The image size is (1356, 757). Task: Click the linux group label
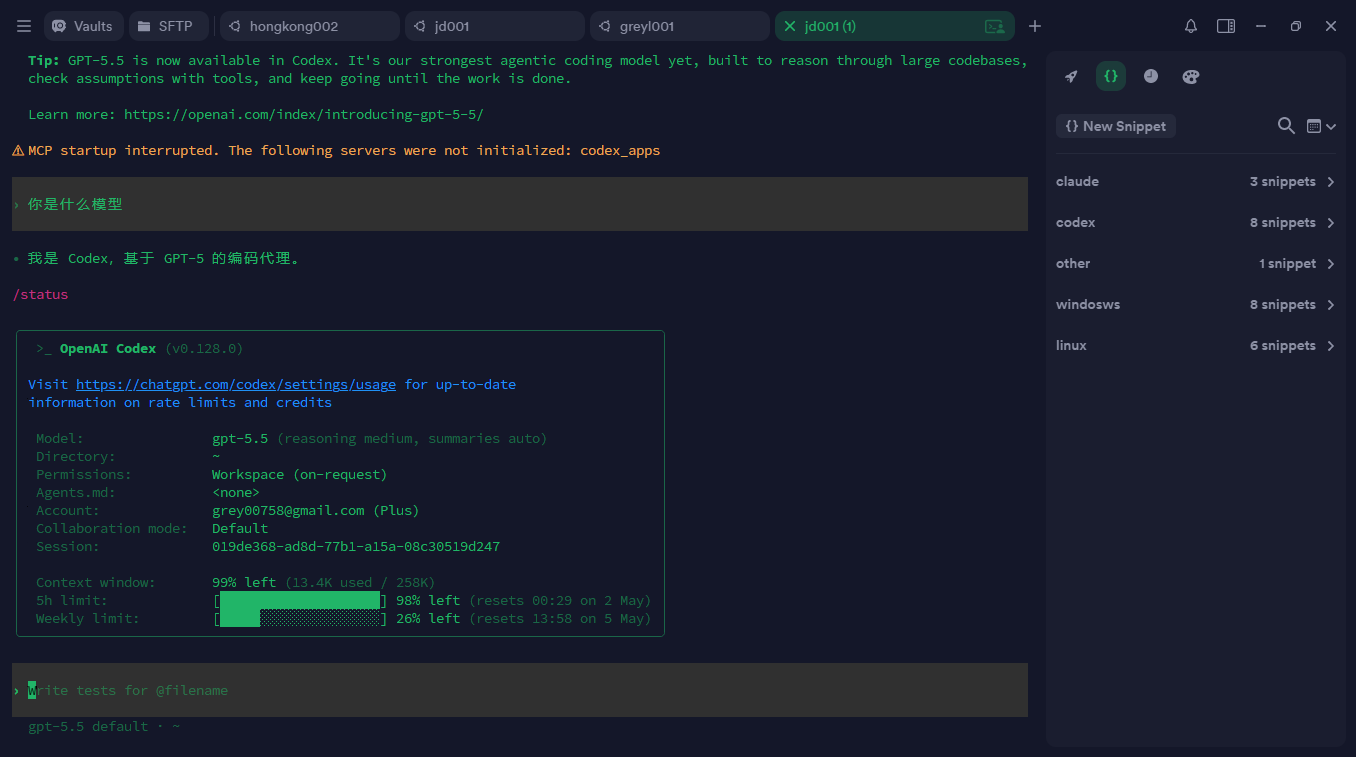(1071, 346)
